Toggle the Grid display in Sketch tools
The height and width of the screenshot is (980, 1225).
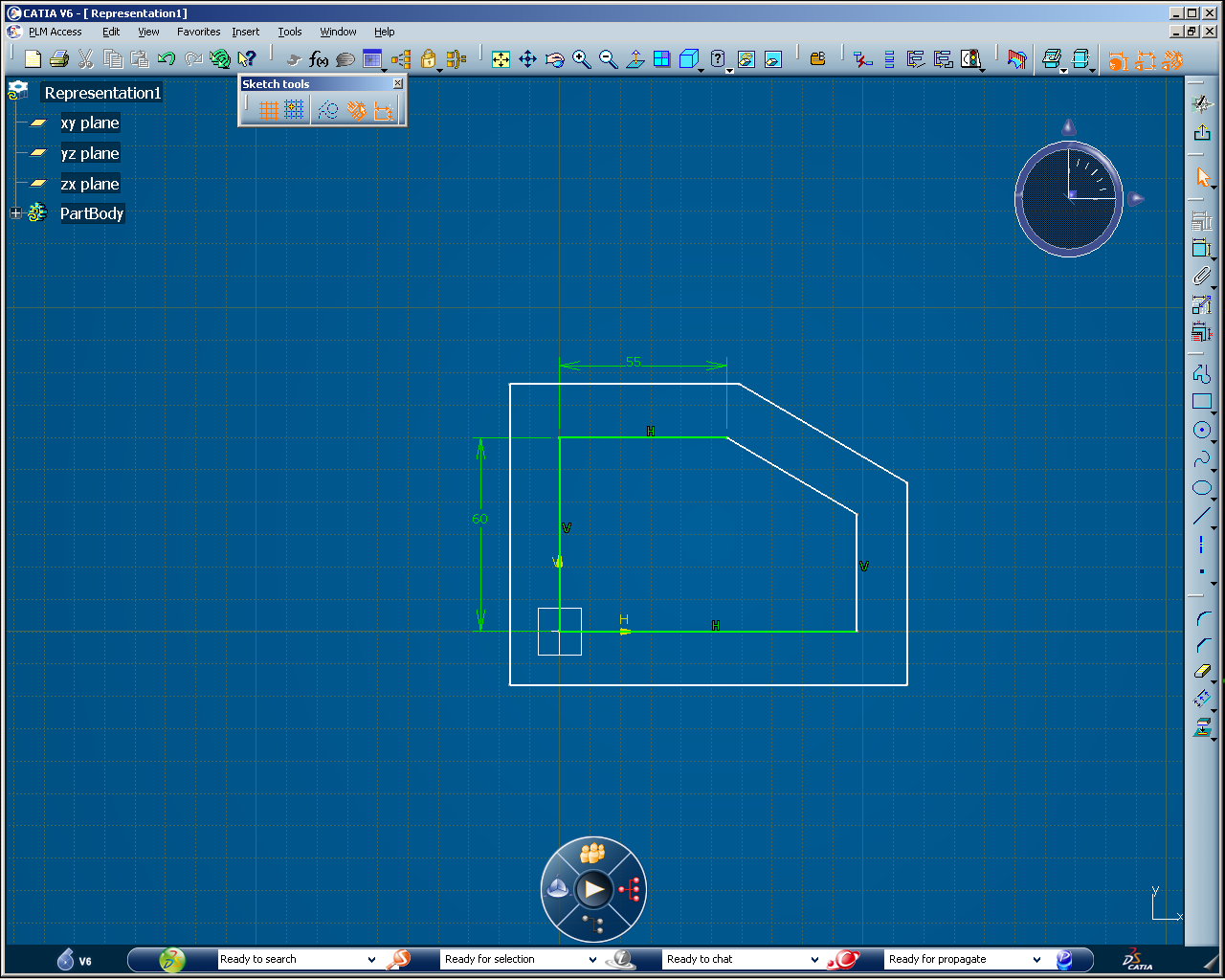point(269,111)
